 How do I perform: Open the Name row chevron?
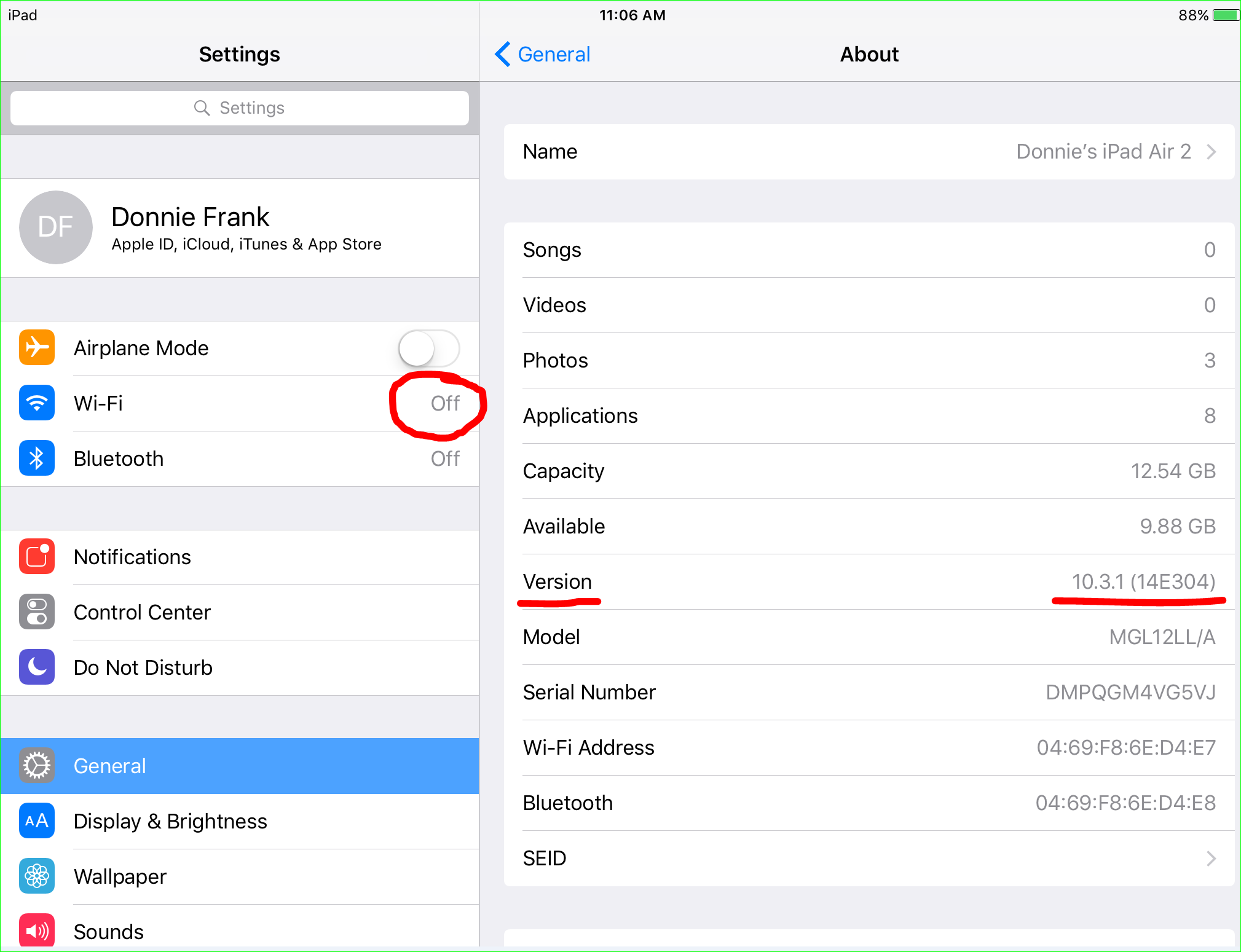[1211, 152]
